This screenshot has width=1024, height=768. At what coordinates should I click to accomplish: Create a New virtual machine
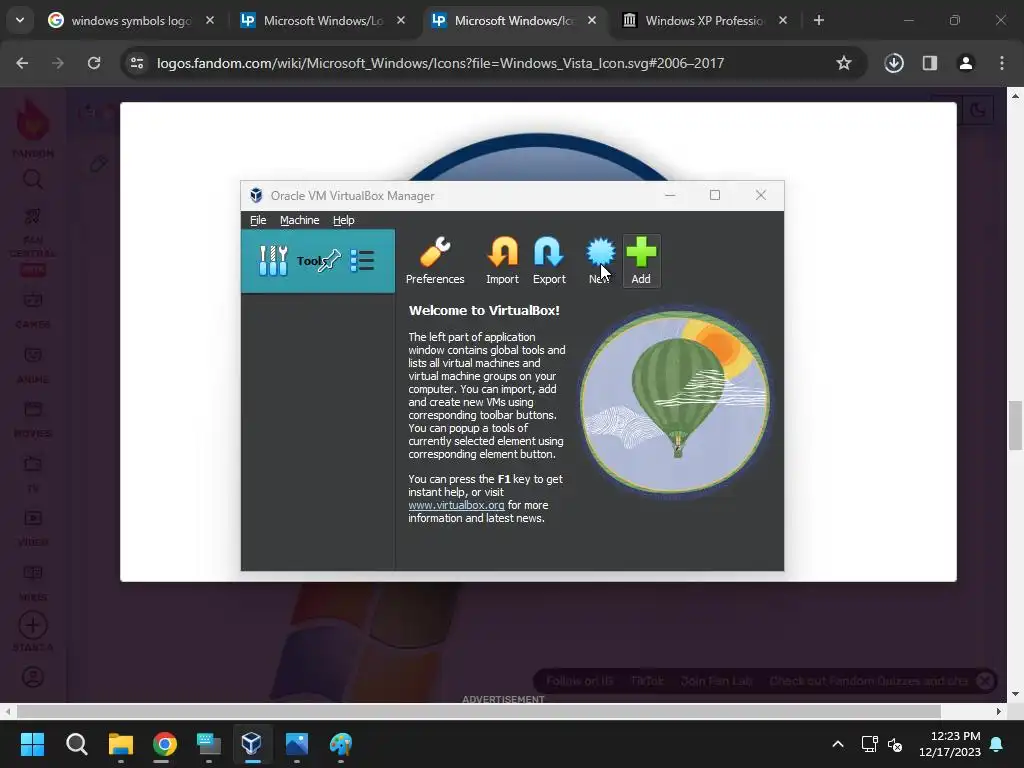click(600, 261)
